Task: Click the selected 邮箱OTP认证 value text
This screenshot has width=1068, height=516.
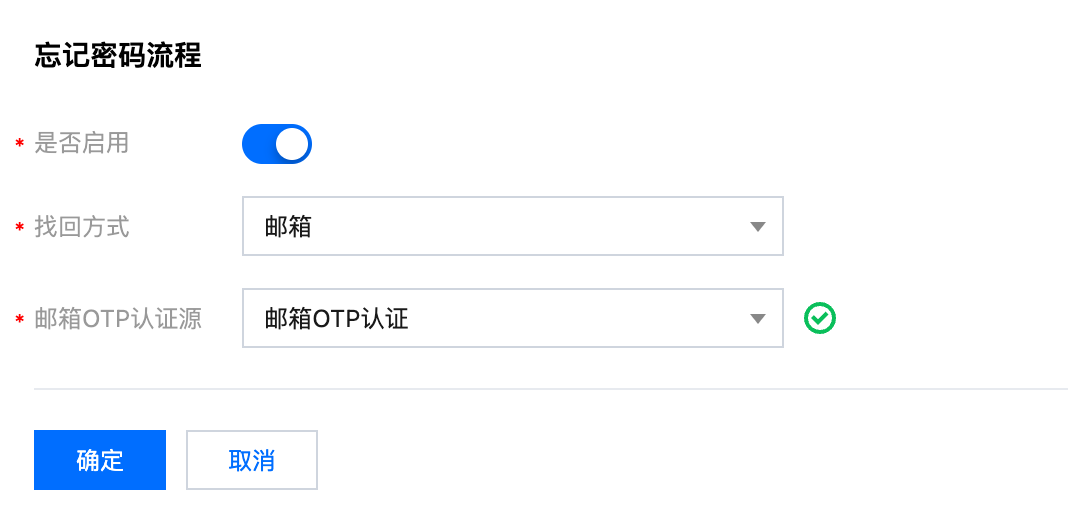Action: 336,319
